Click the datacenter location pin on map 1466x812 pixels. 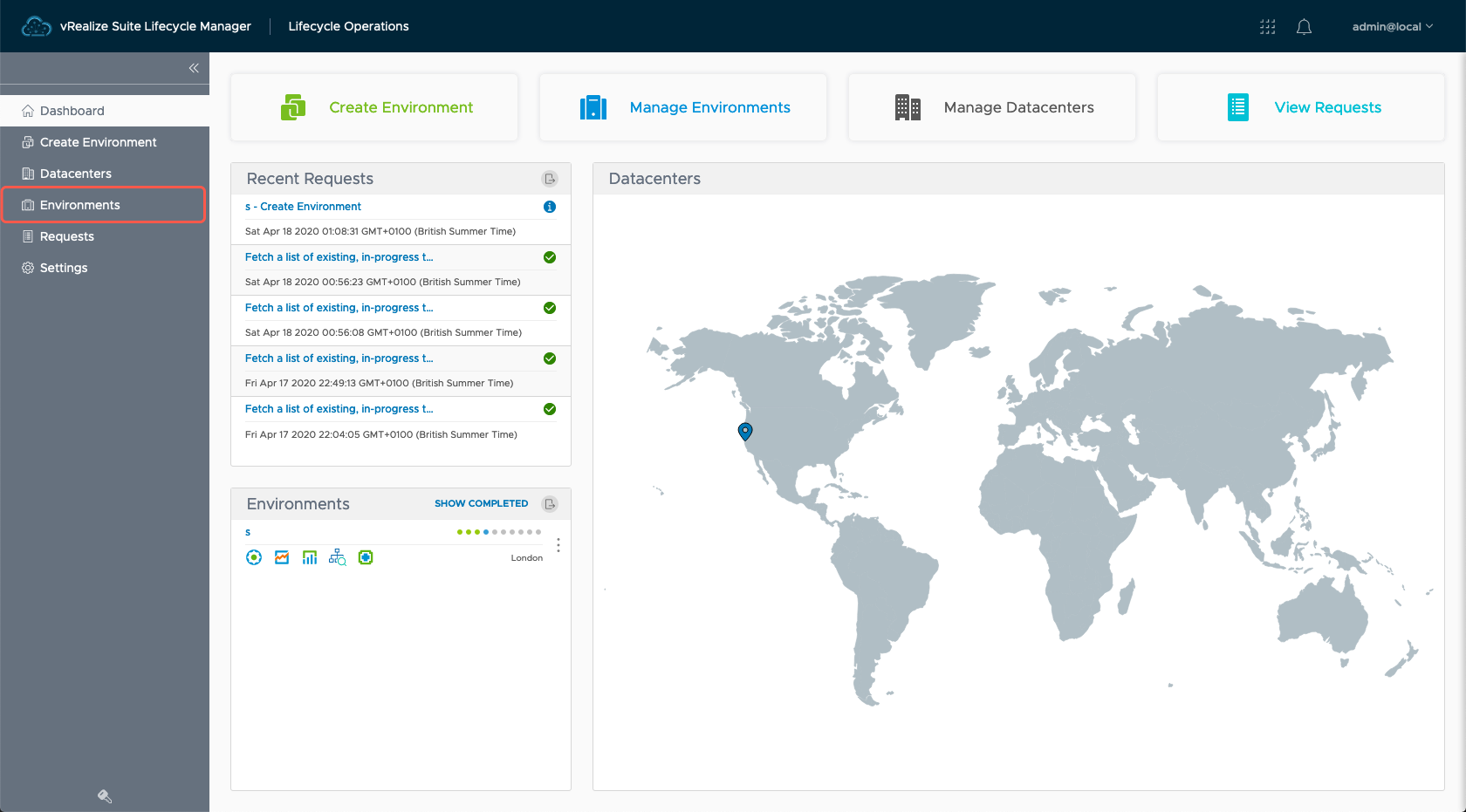[x=745, y=431]
